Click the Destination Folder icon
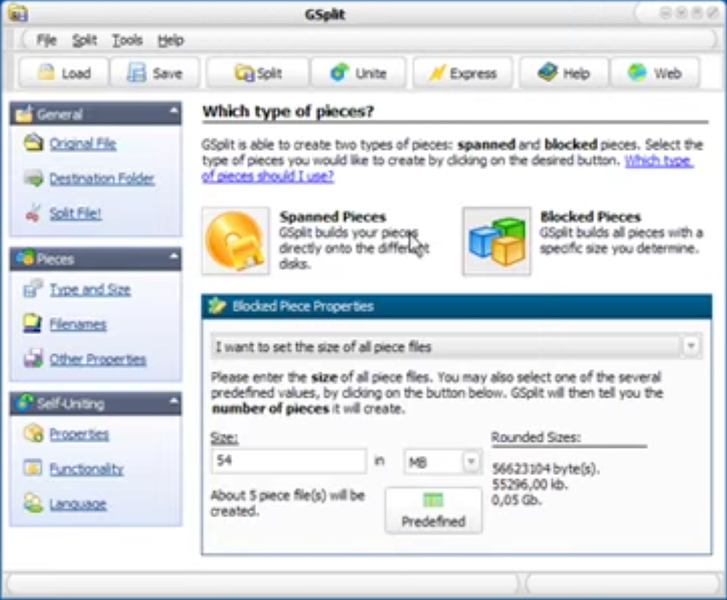The image size is (727, 600). tap(33, 178)
